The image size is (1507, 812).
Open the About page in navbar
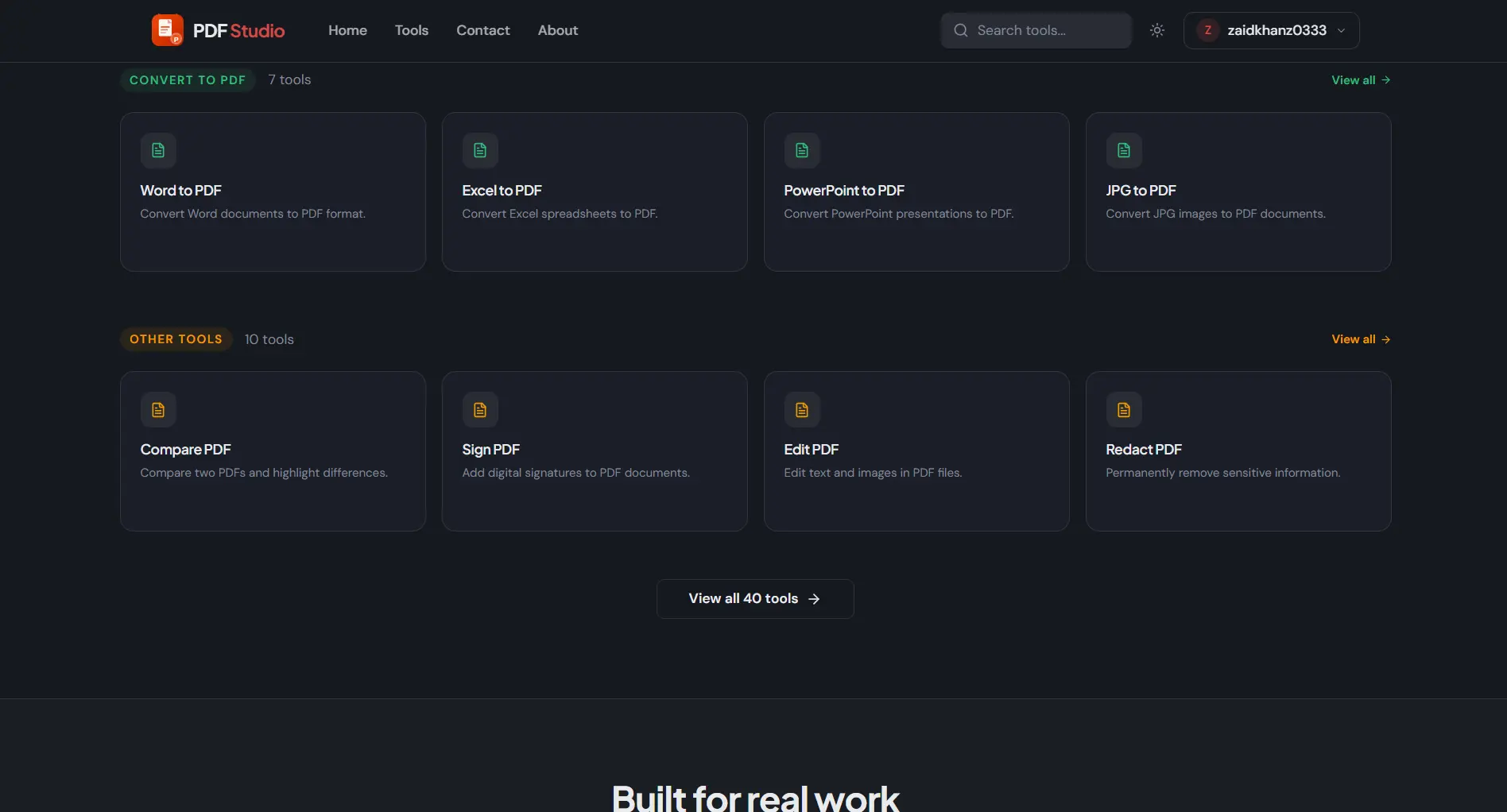click(x=558, y=30)
